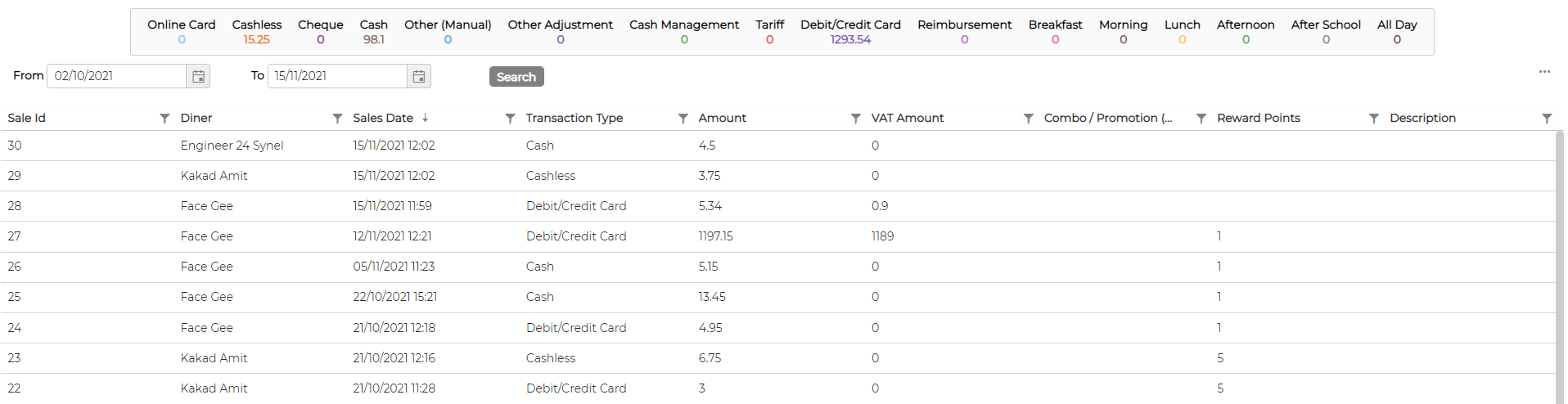Select sale row 27 for Face Gee
The height and width of the screenshot is (404, 1568).
777,236
